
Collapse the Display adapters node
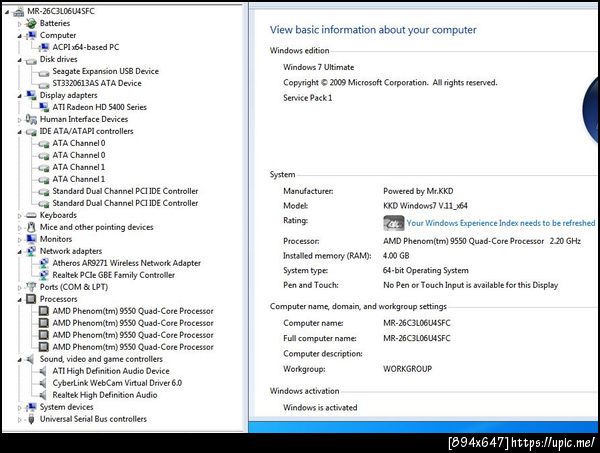(x=20, y=96)
